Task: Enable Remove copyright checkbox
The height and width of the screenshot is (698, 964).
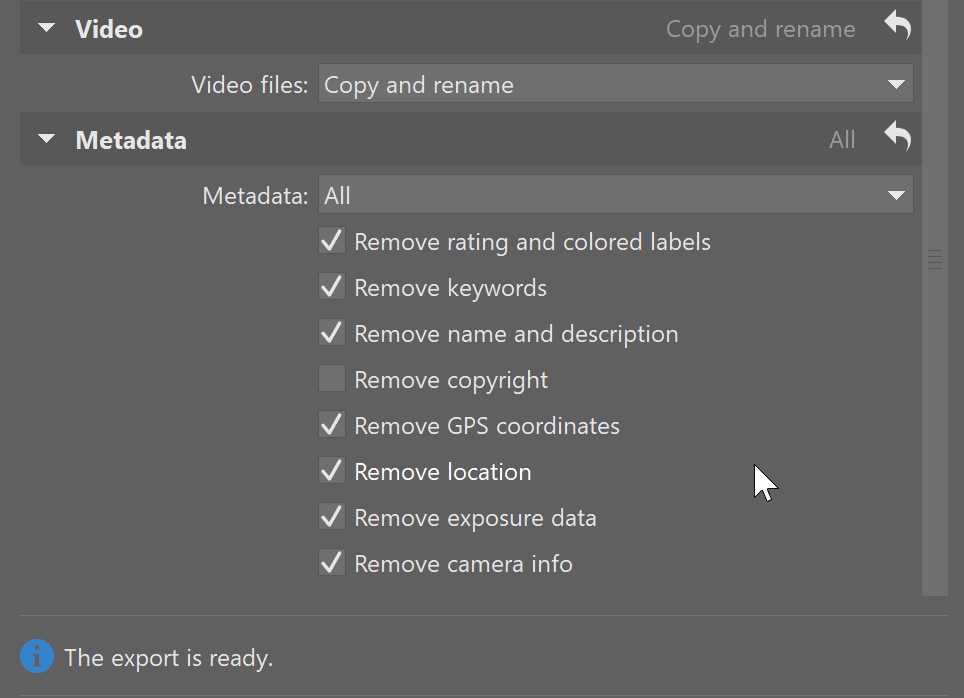Action: tap(332, 379)
